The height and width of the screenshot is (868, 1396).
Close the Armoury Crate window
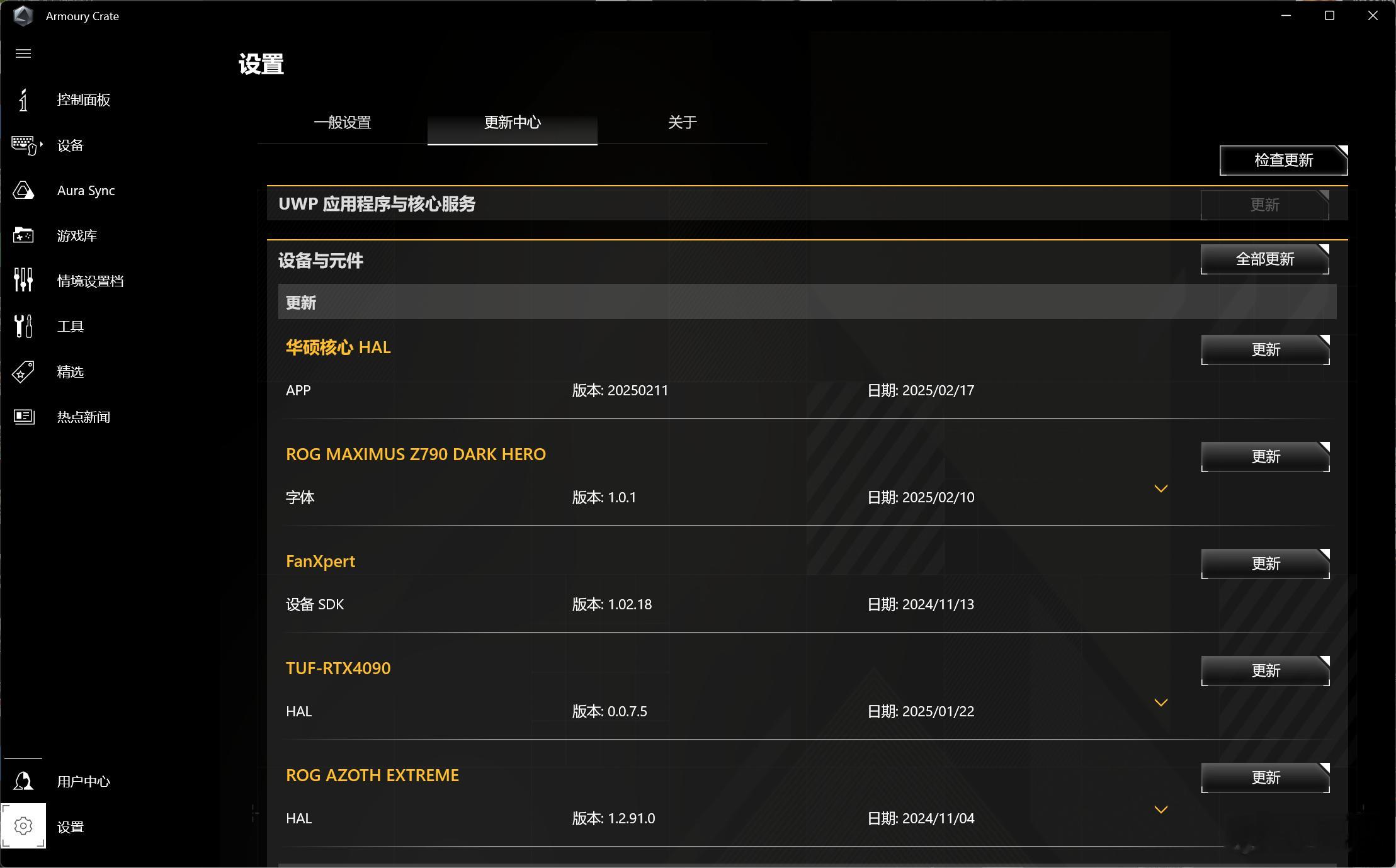point(1373,16)
